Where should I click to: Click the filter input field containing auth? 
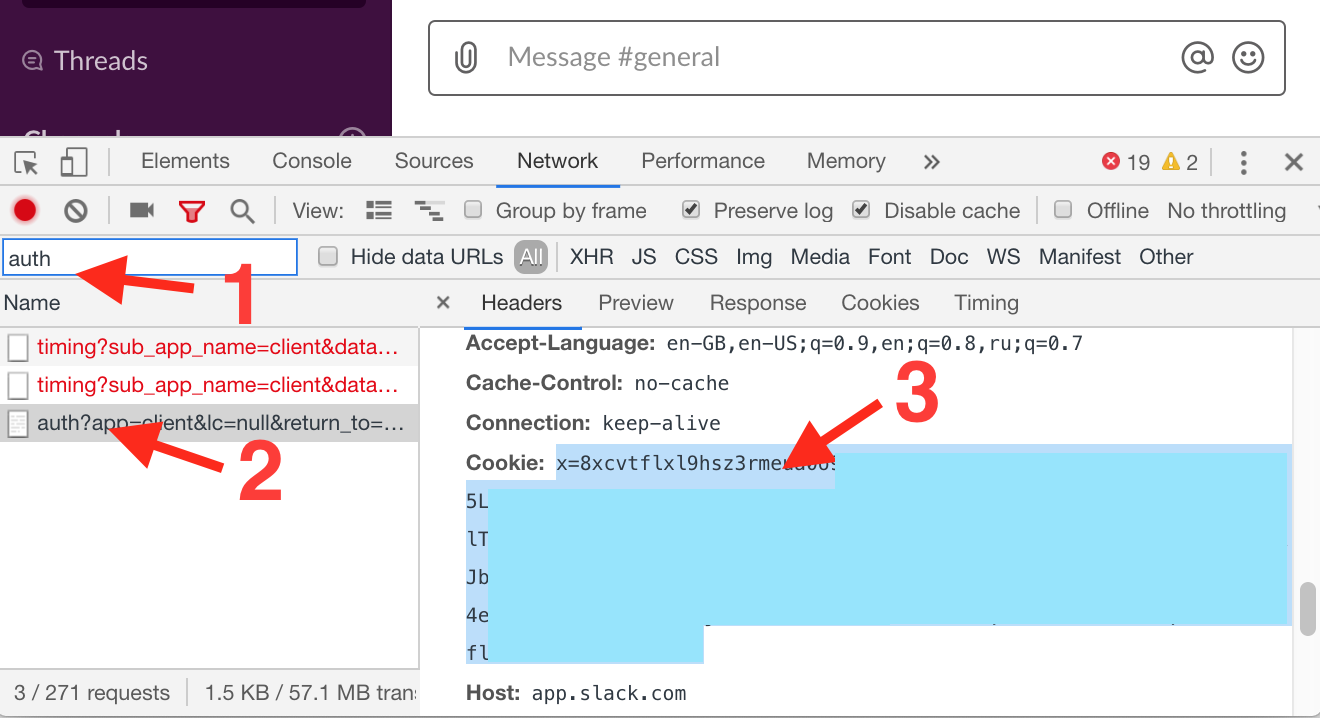point(150,257)
